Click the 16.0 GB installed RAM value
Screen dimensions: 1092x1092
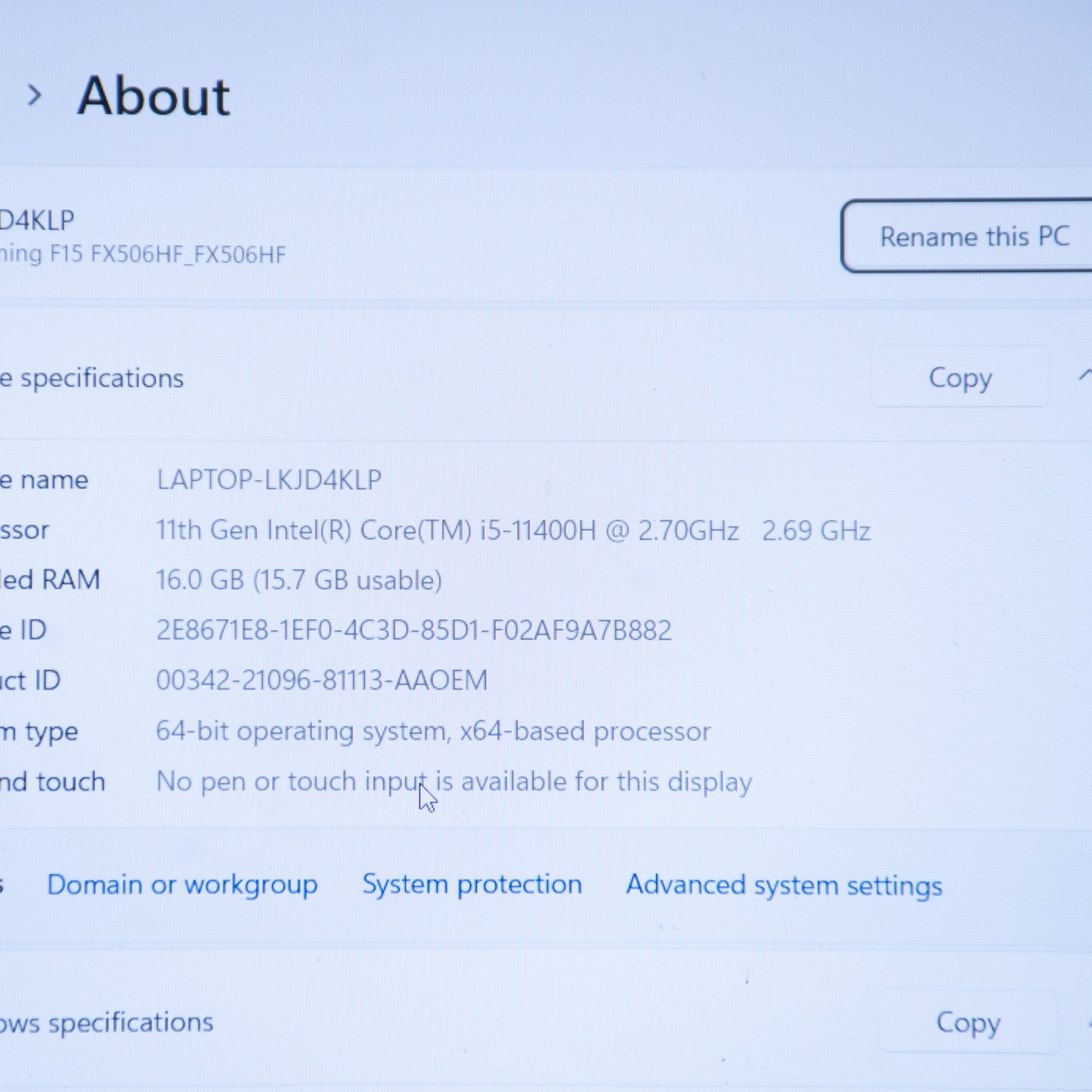(299, 580)
